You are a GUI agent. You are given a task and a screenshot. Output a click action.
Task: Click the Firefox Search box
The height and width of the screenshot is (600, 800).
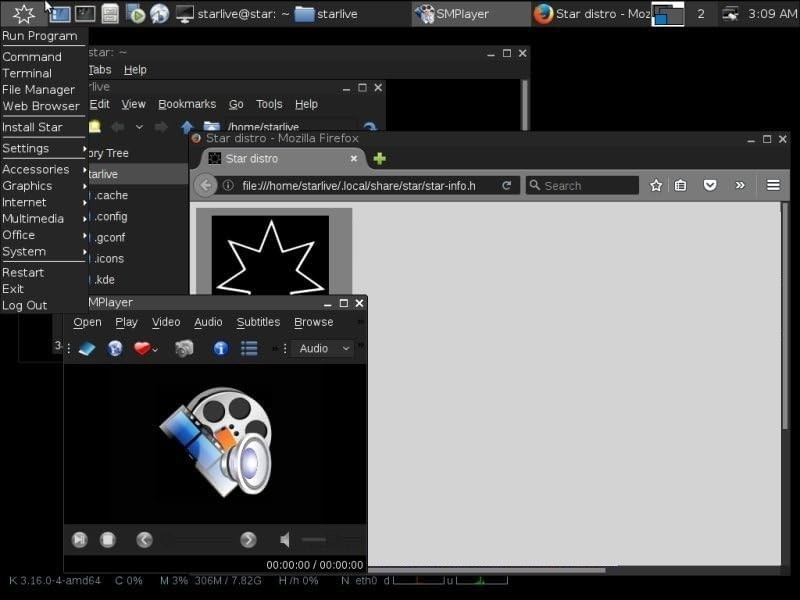583,186
